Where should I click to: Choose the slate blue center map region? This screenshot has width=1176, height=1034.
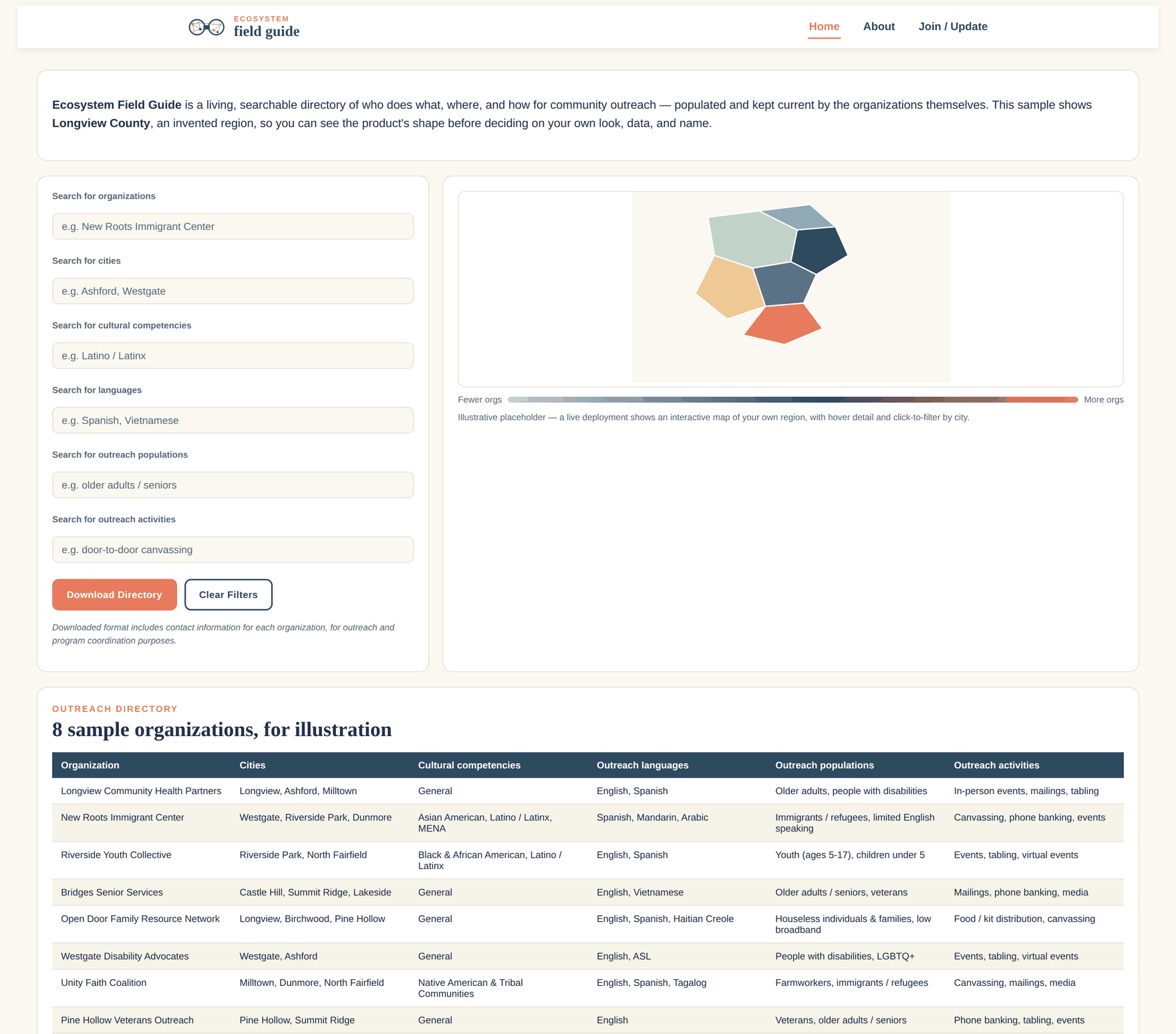(784, 285)
